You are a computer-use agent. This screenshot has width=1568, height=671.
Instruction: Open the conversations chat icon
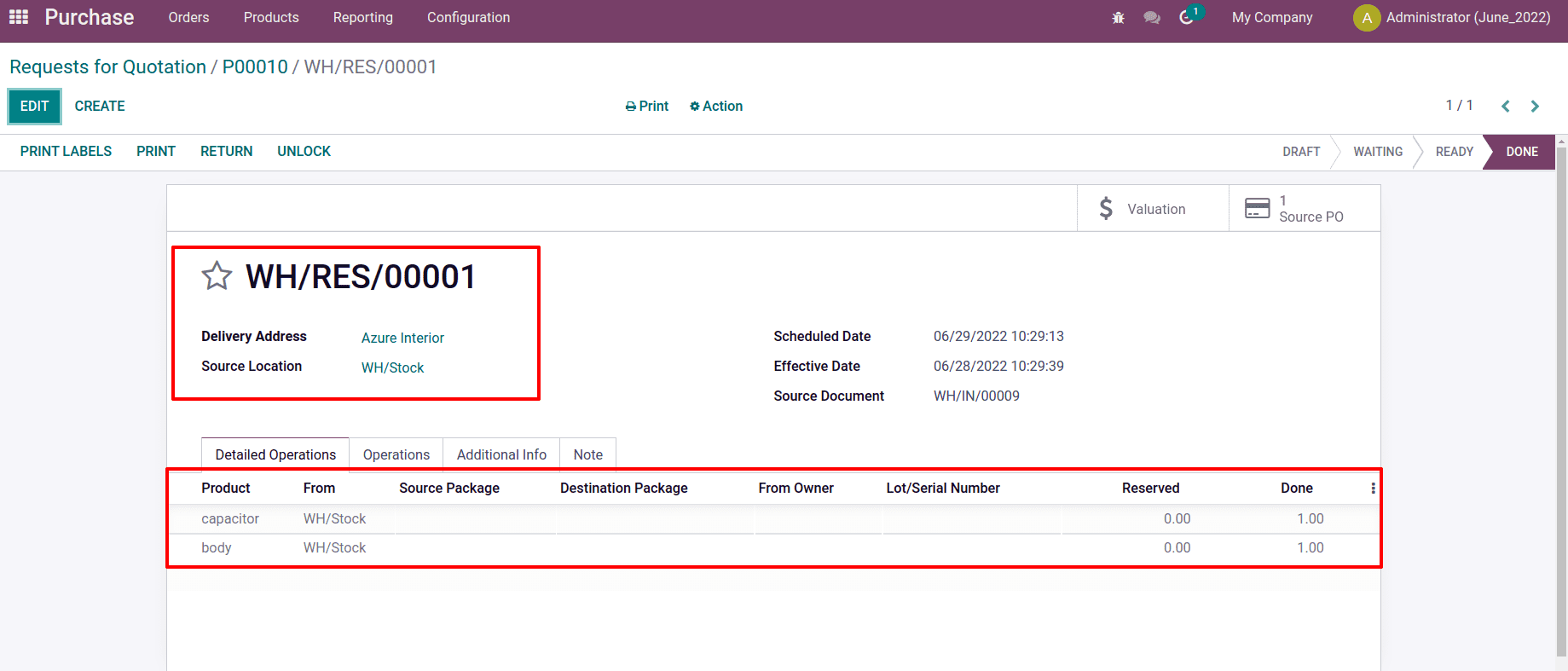click(x=1152, y=17)
